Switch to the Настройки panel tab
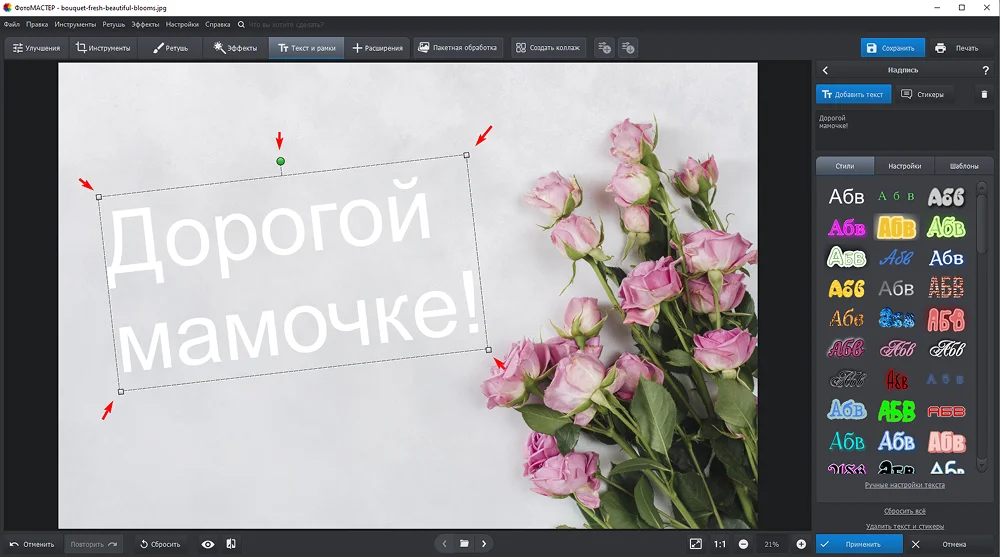Image resolution: width=1000 pixels, height=557 pixels. (x=904, y=166)
